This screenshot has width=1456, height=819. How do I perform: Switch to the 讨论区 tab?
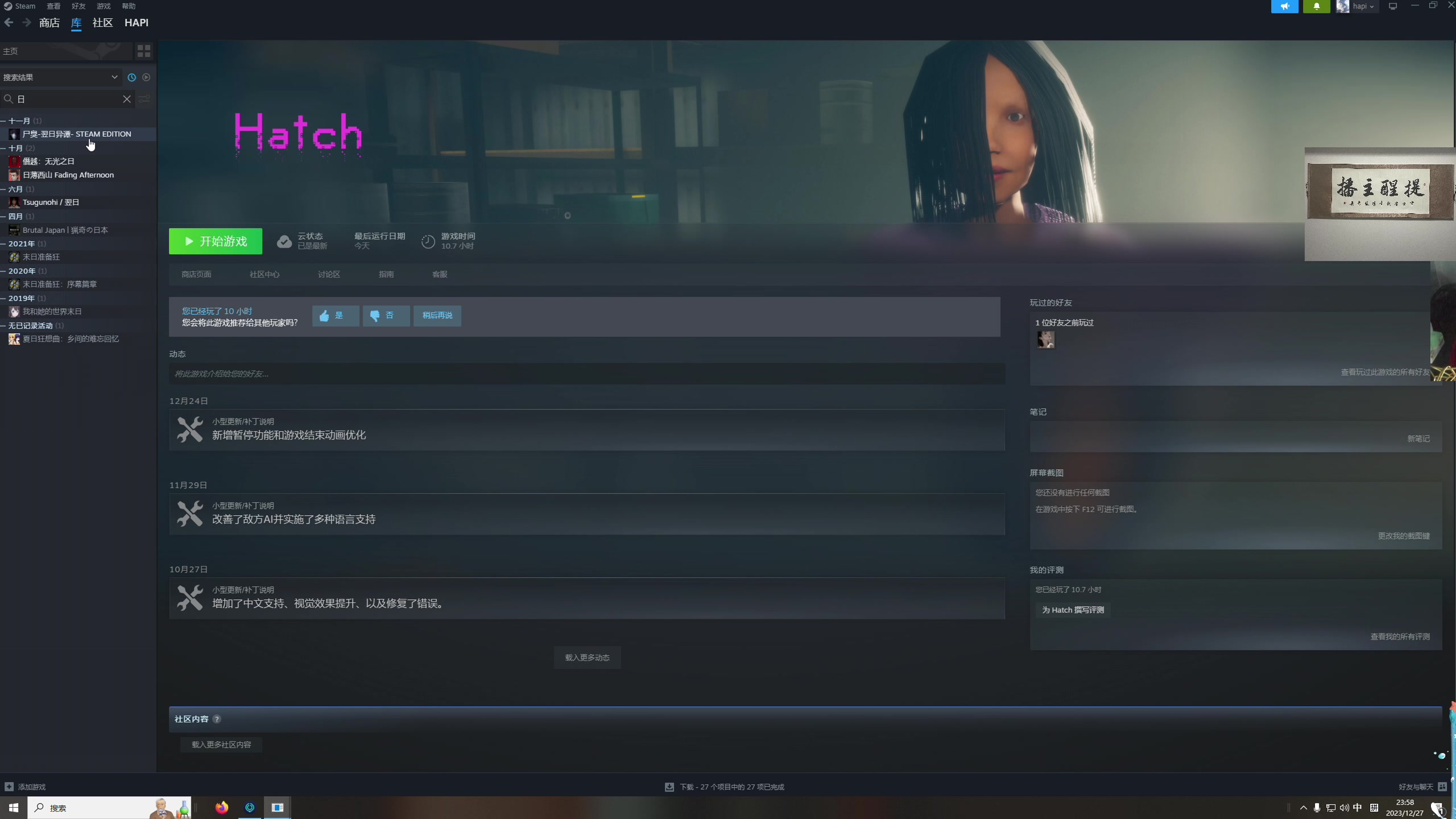(329, 275)
